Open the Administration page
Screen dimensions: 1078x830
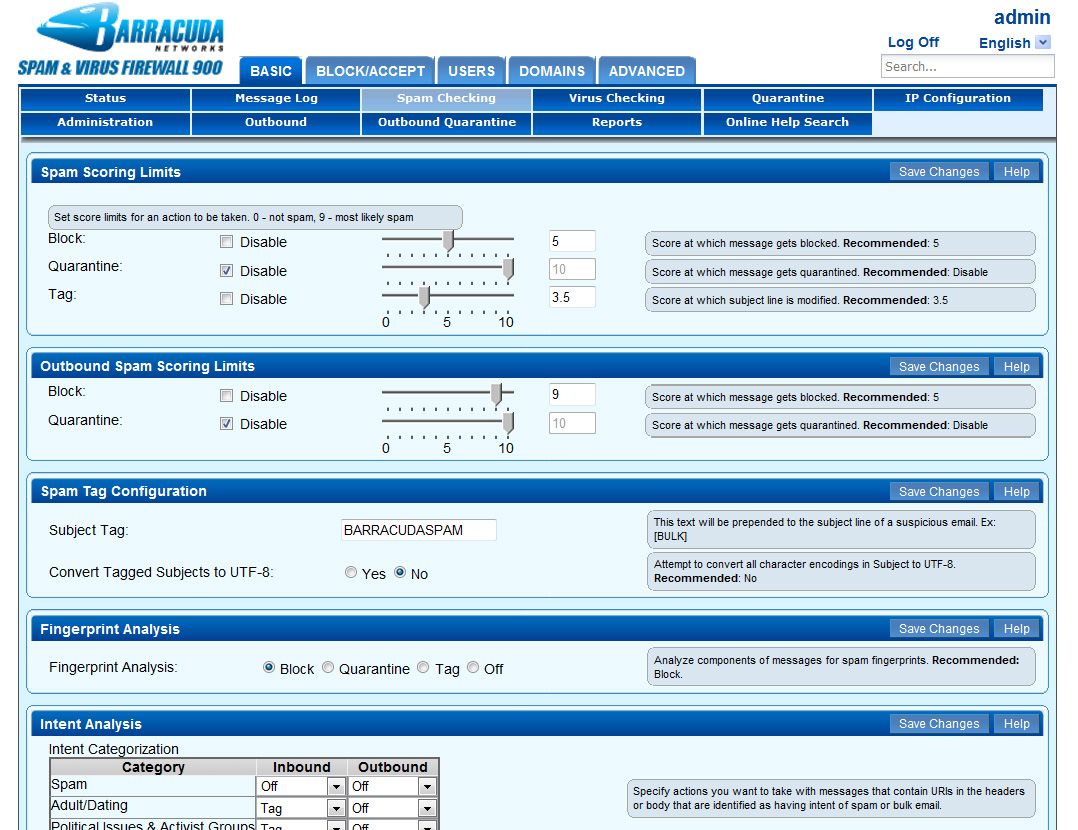[105, 122]
